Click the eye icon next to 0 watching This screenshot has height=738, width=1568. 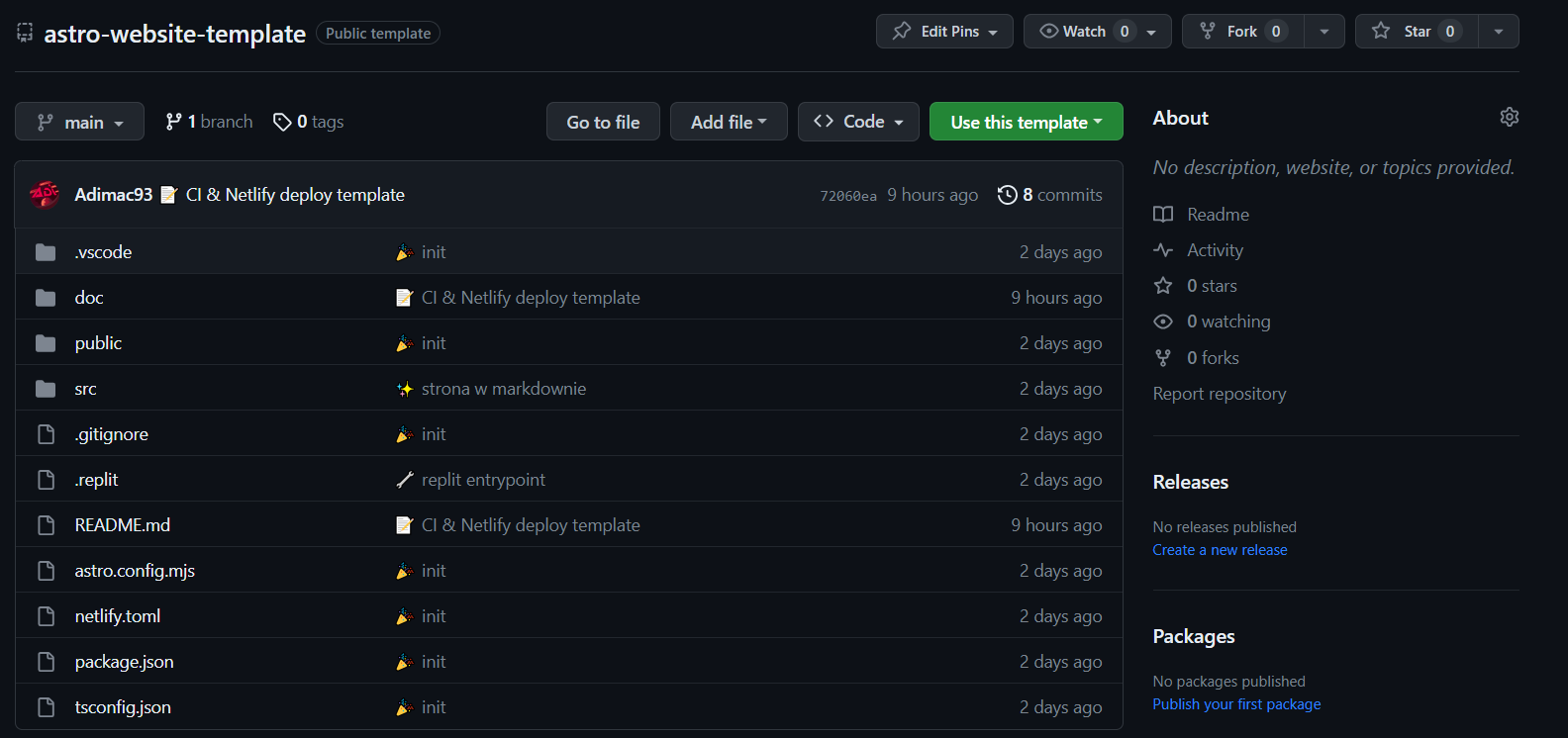click(1163, 322)
